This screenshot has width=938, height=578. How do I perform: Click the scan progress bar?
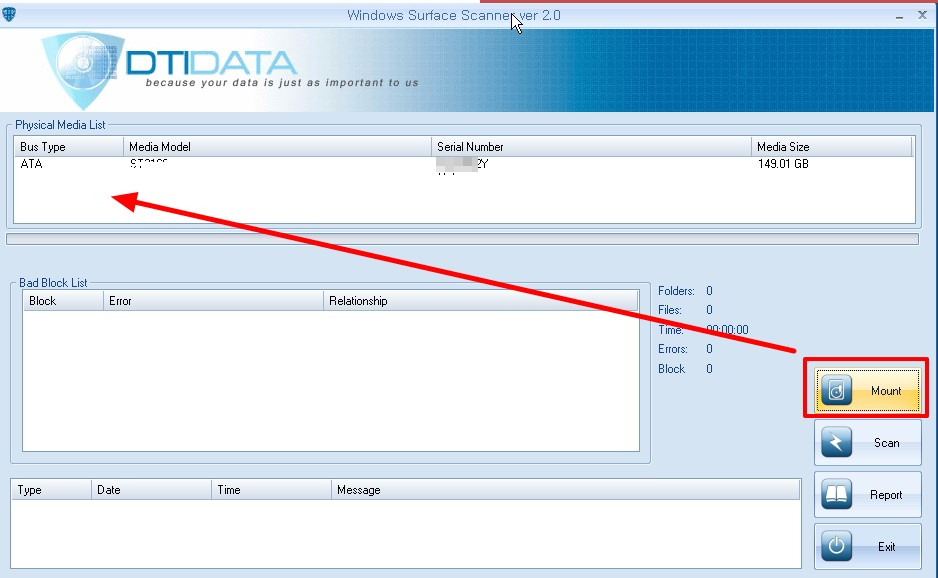(462, 239)
